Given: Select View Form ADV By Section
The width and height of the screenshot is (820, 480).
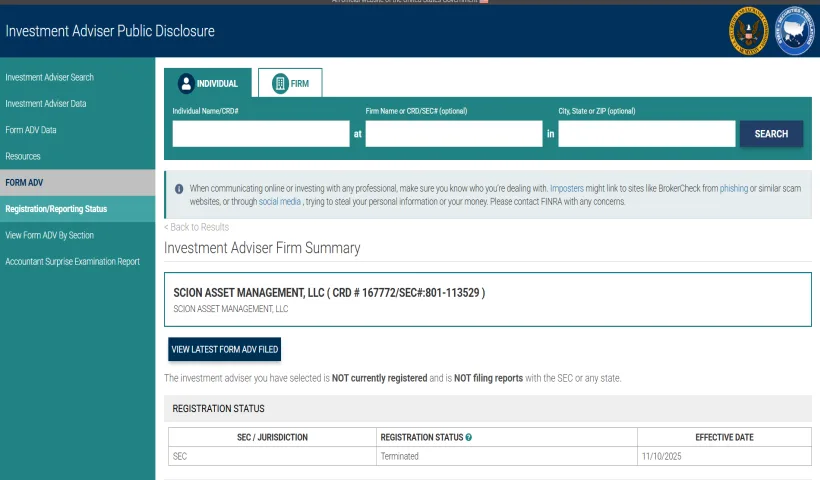Looking at the screenshot, I should 50,235.
